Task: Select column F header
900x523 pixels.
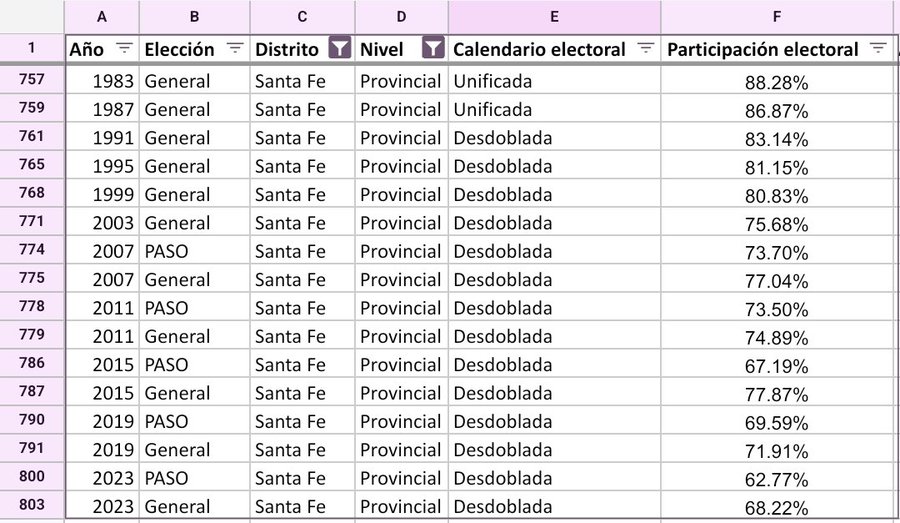Action: point(776,16)
